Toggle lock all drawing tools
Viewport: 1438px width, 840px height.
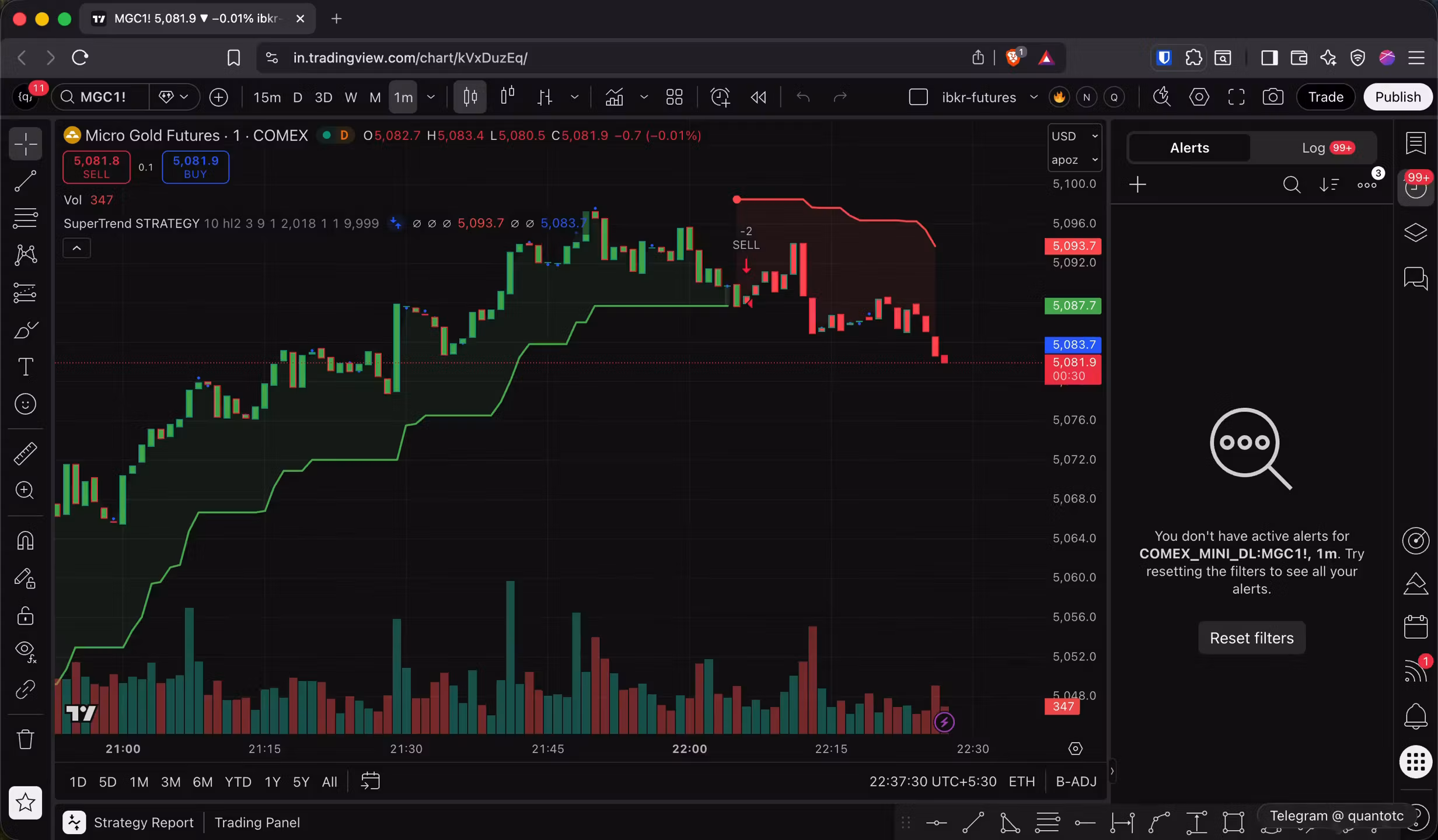[x=25, y=616]
